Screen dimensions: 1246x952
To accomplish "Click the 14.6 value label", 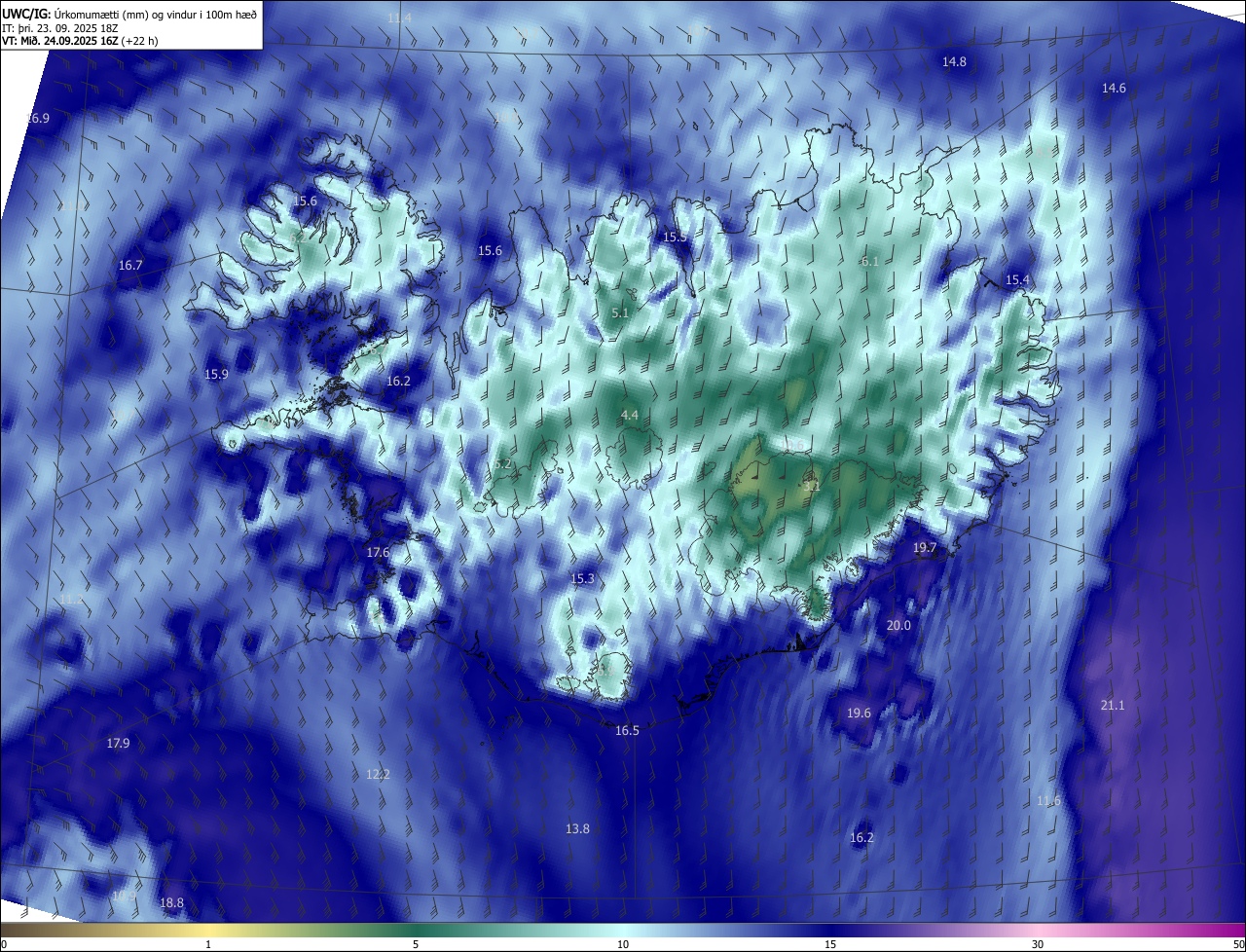I will click(x=1114, y=89).
